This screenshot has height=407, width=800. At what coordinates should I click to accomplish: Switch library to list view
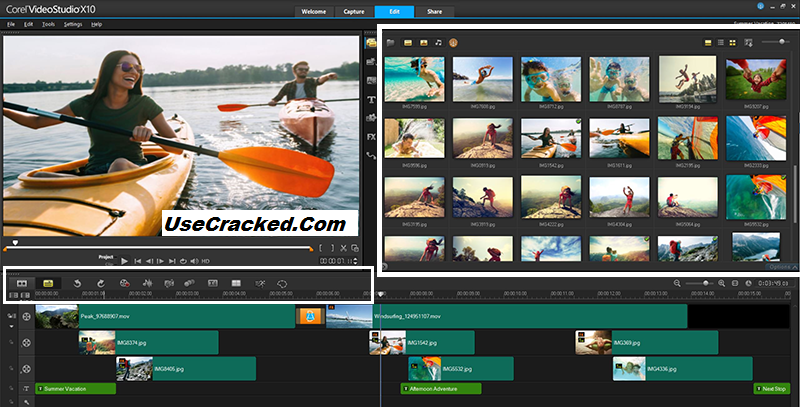click(721, 43)
